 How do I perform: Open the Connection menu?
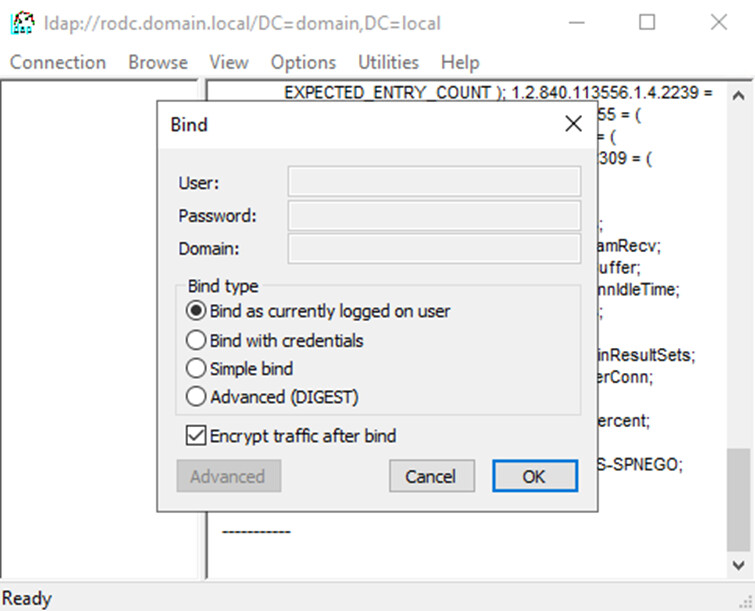pos(58,62)
